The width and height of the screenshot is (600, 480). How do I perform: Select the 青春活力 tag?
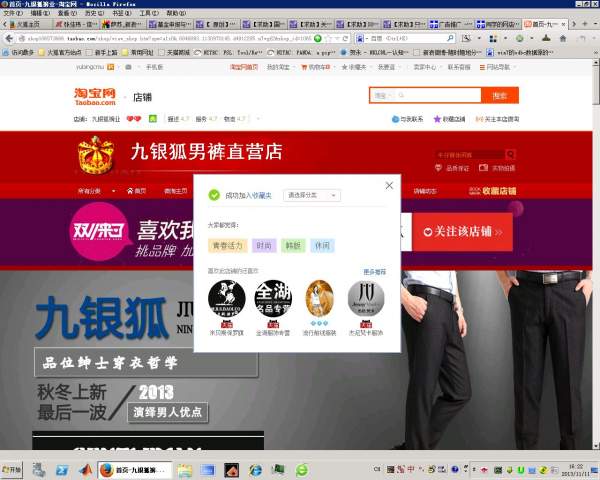(x=228, y=246)
